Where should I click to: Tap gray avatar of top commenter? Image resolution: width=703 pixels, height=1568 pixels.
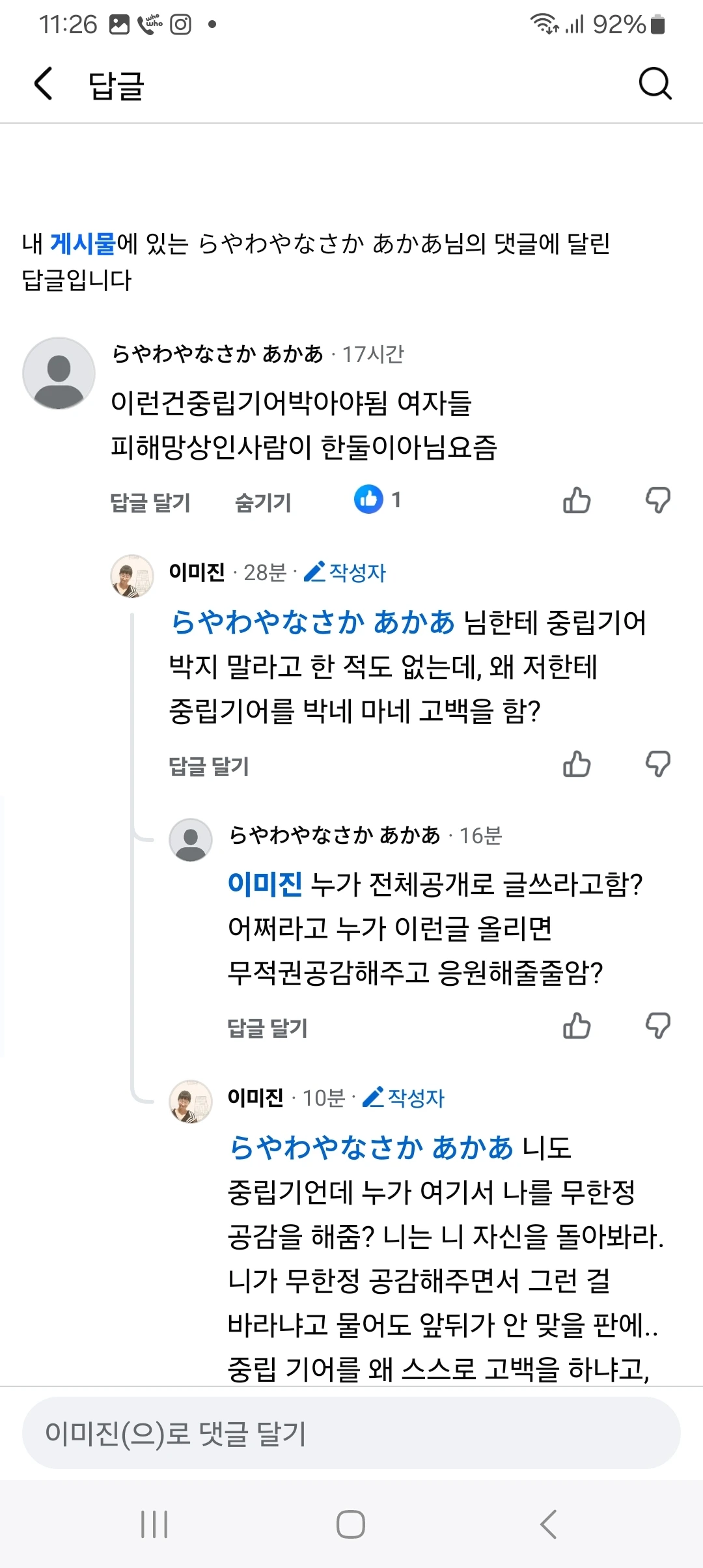(x=59, y=373)
